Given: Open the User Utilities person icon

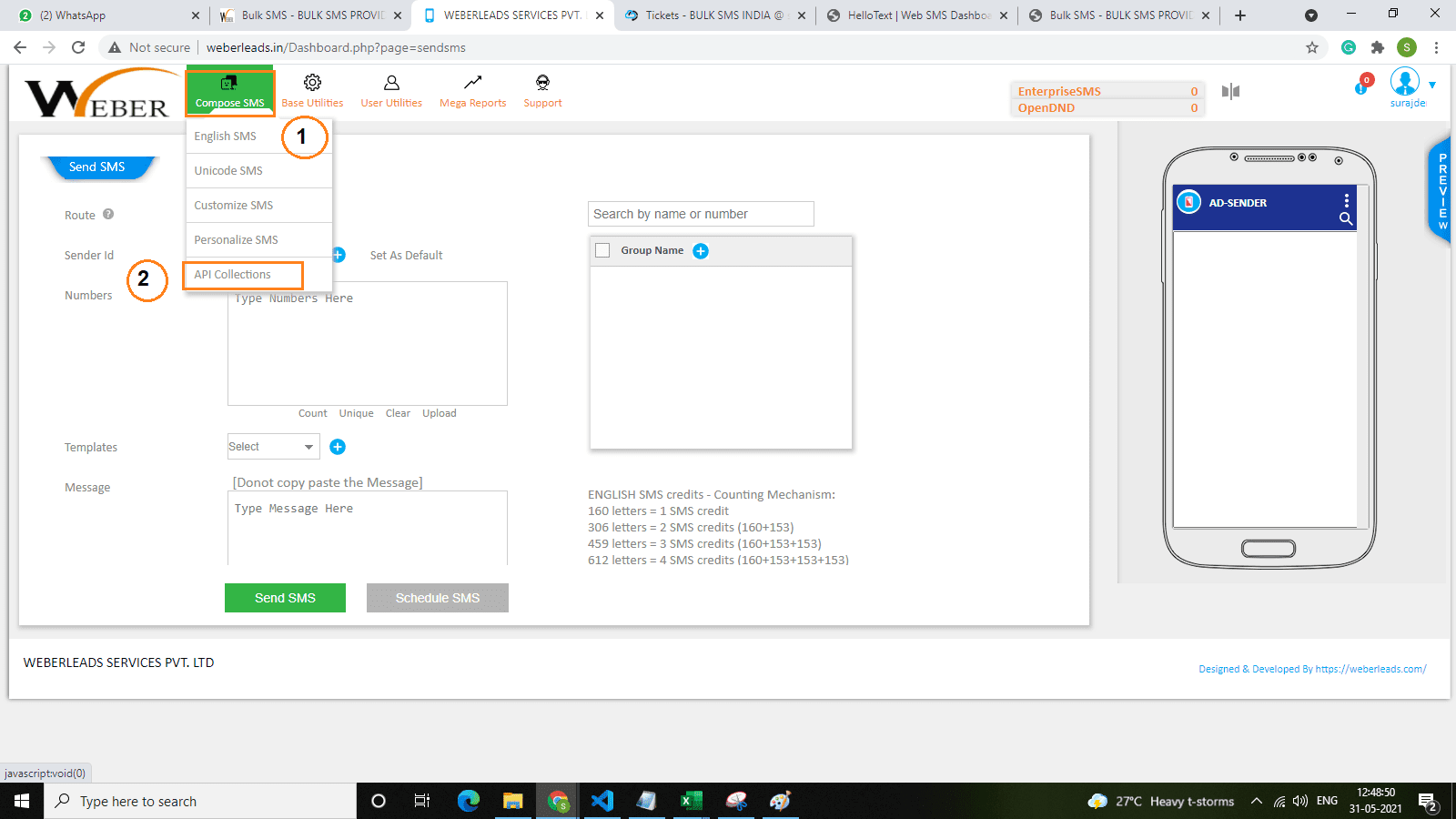Looking at the screenshot, I should pyautogui.click(x=391, y=83).
